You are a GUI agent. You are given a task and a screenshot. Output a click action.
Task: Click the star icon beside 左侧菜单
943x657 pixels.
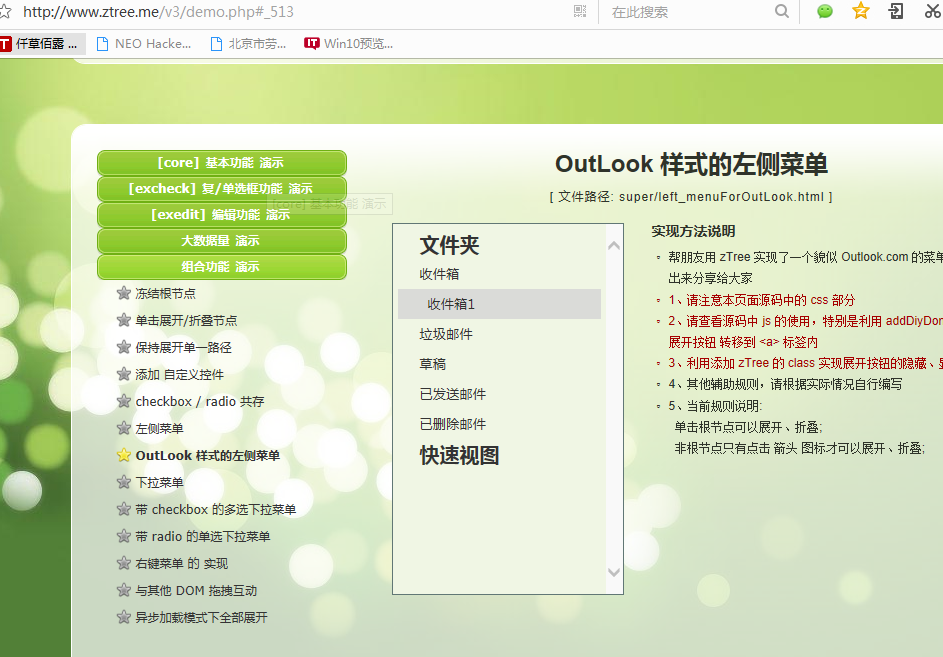[x=124, y=428]
